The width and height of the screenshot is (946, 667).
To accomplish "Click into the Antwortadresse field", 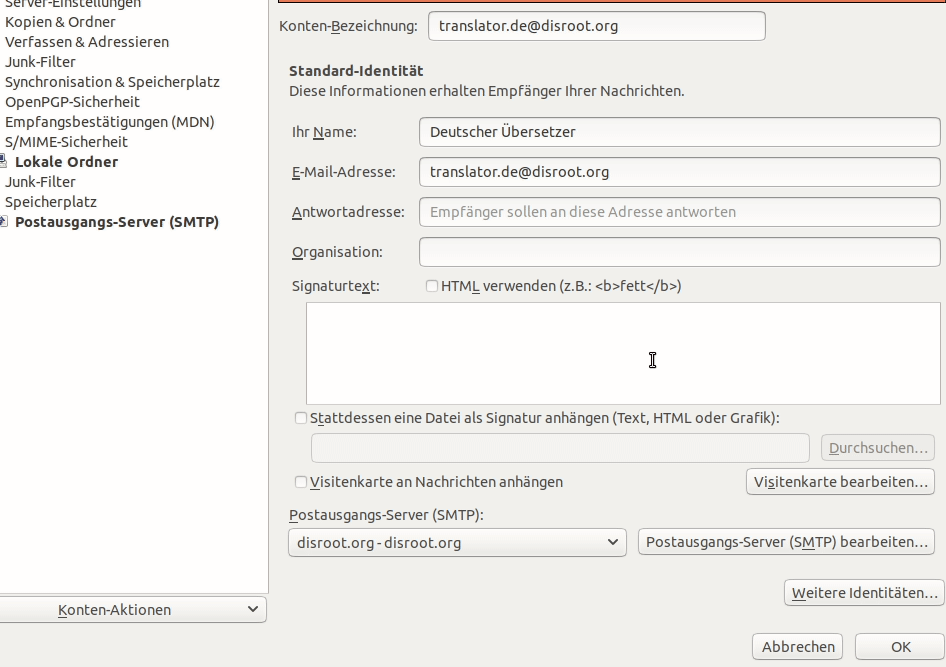I will [679, 212].
